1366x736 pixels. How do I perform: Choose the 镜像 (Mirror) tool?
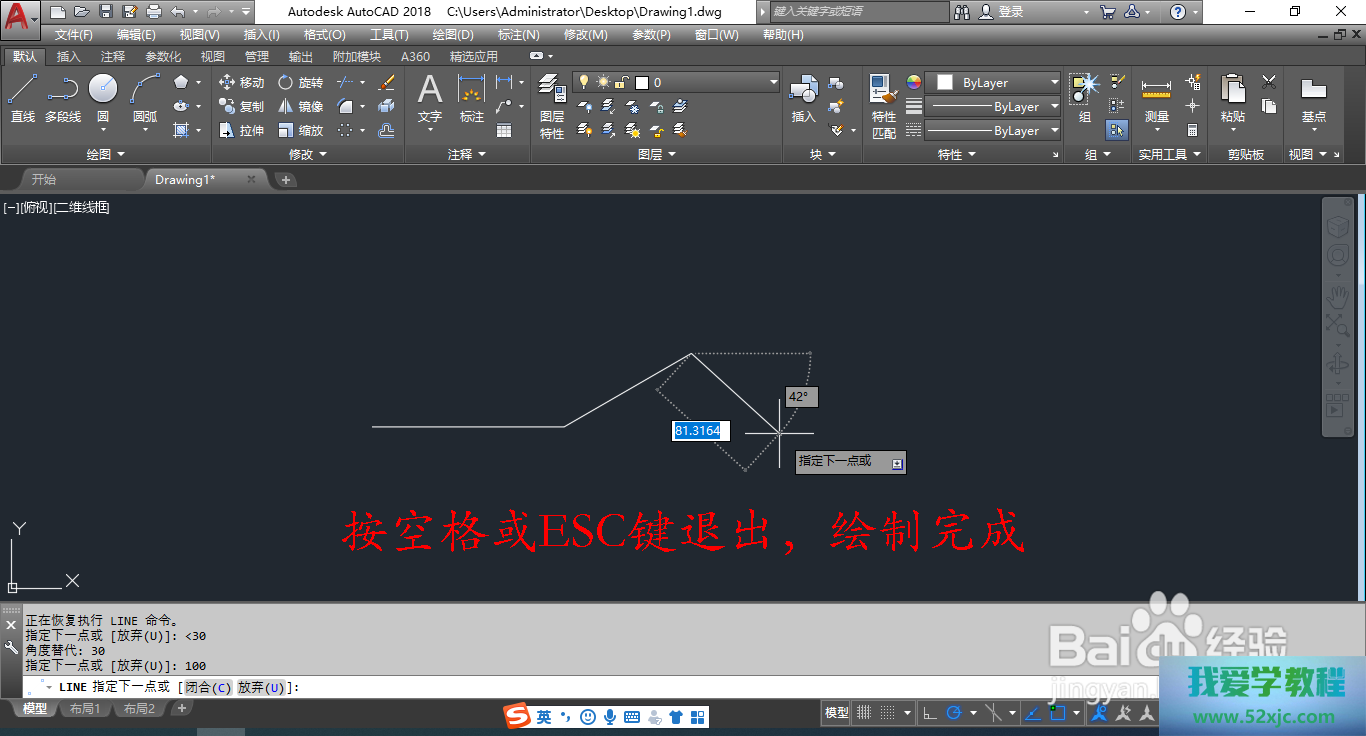pyautogui.click(x=300, y=107)
